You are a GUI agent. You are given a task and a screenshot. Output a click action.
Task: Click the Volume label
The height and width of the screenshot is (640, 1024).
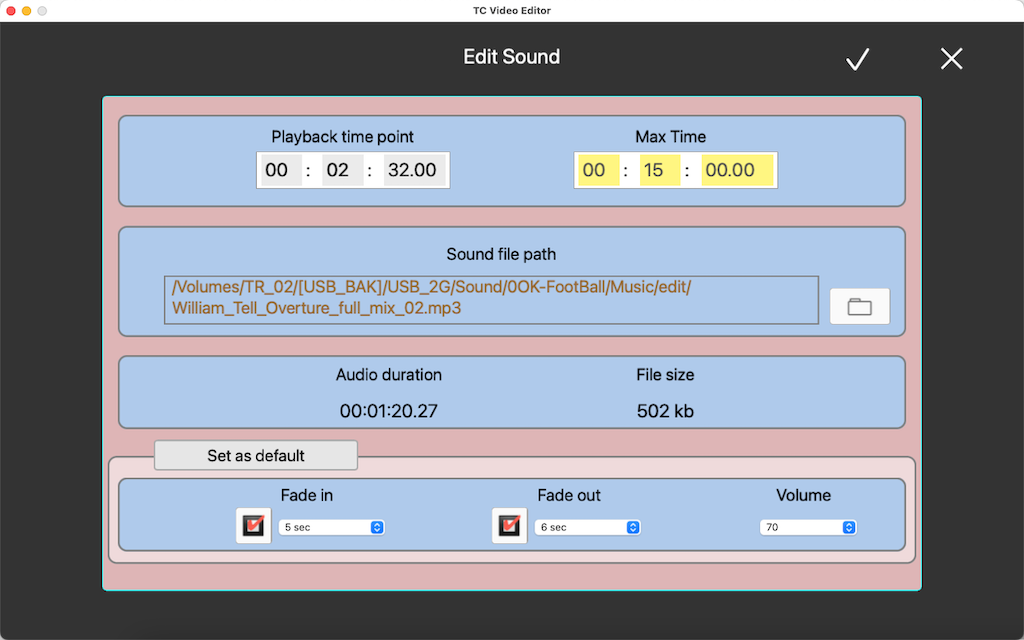tap(803, 495)
